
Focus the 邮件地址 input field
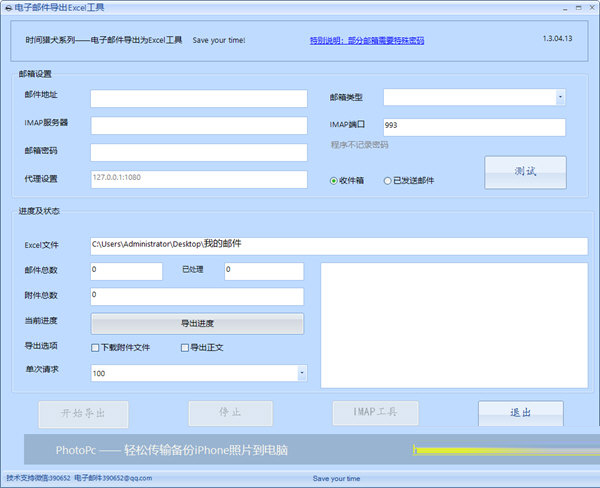(198, 98)
